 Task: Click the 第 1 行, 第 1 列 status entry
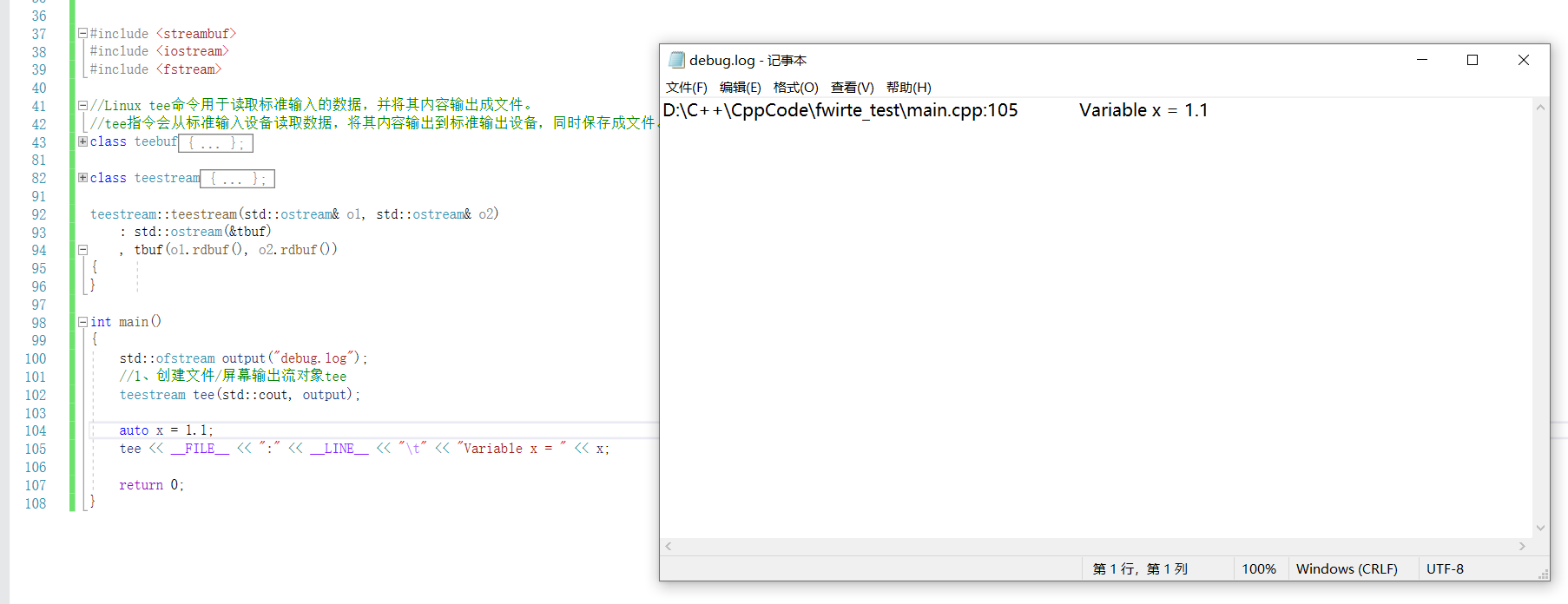pos(1140,569)
